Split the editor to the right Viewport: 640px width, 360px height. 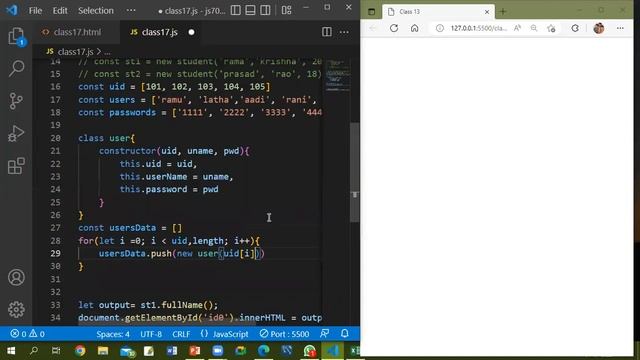[x=327, y=32]
